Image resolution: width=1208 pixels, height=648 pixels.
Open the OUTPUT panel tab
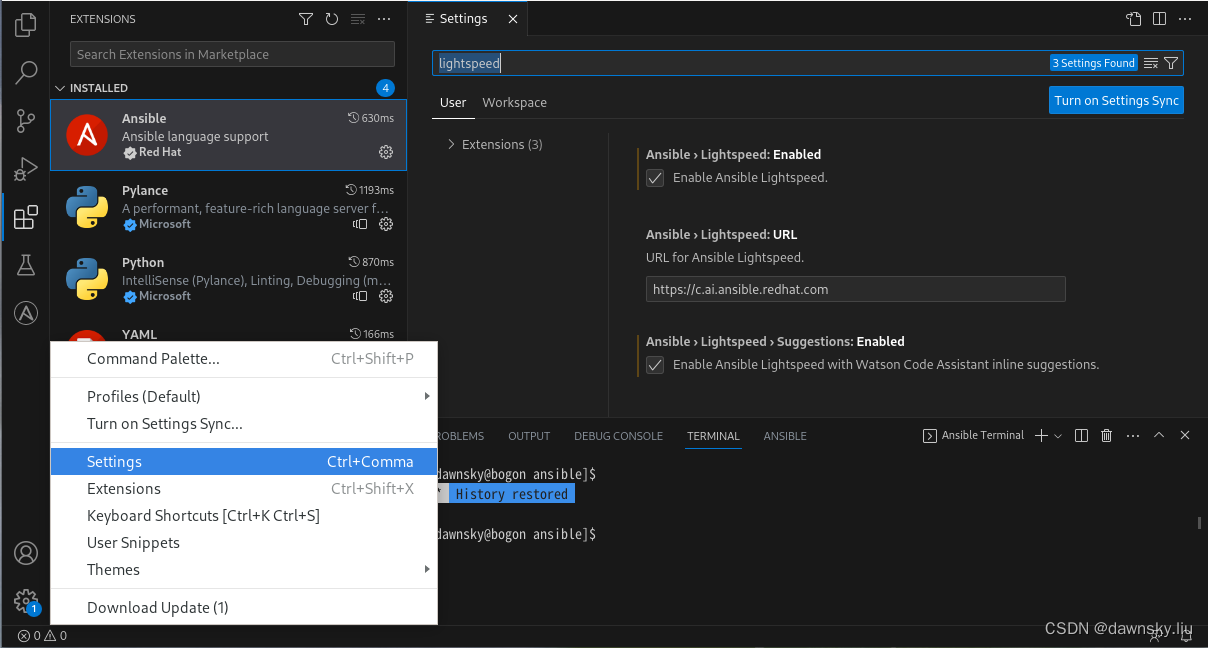pos(529,436)
